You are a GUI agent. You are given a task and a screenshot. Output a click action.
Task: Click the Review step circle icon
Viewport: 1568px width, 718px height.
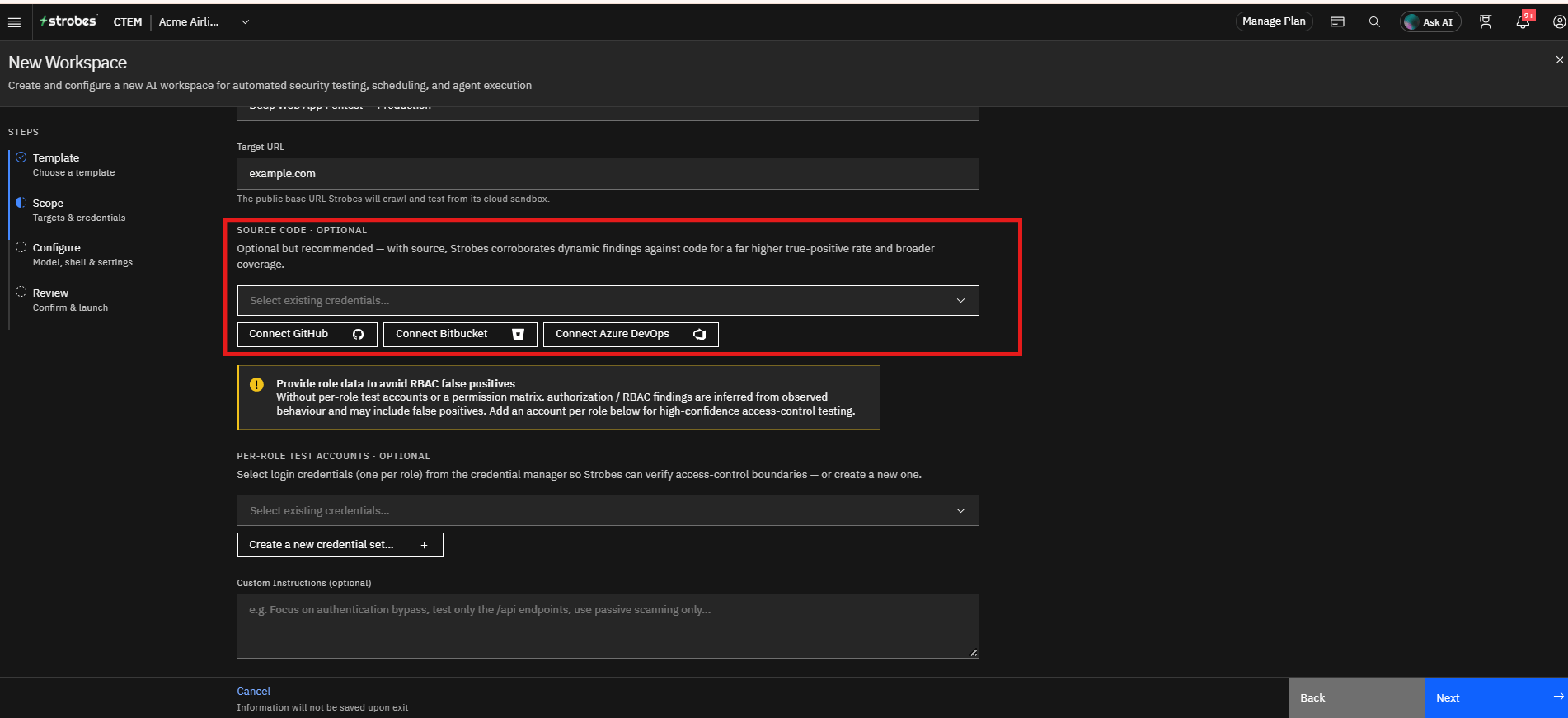(x=21, y=291)
